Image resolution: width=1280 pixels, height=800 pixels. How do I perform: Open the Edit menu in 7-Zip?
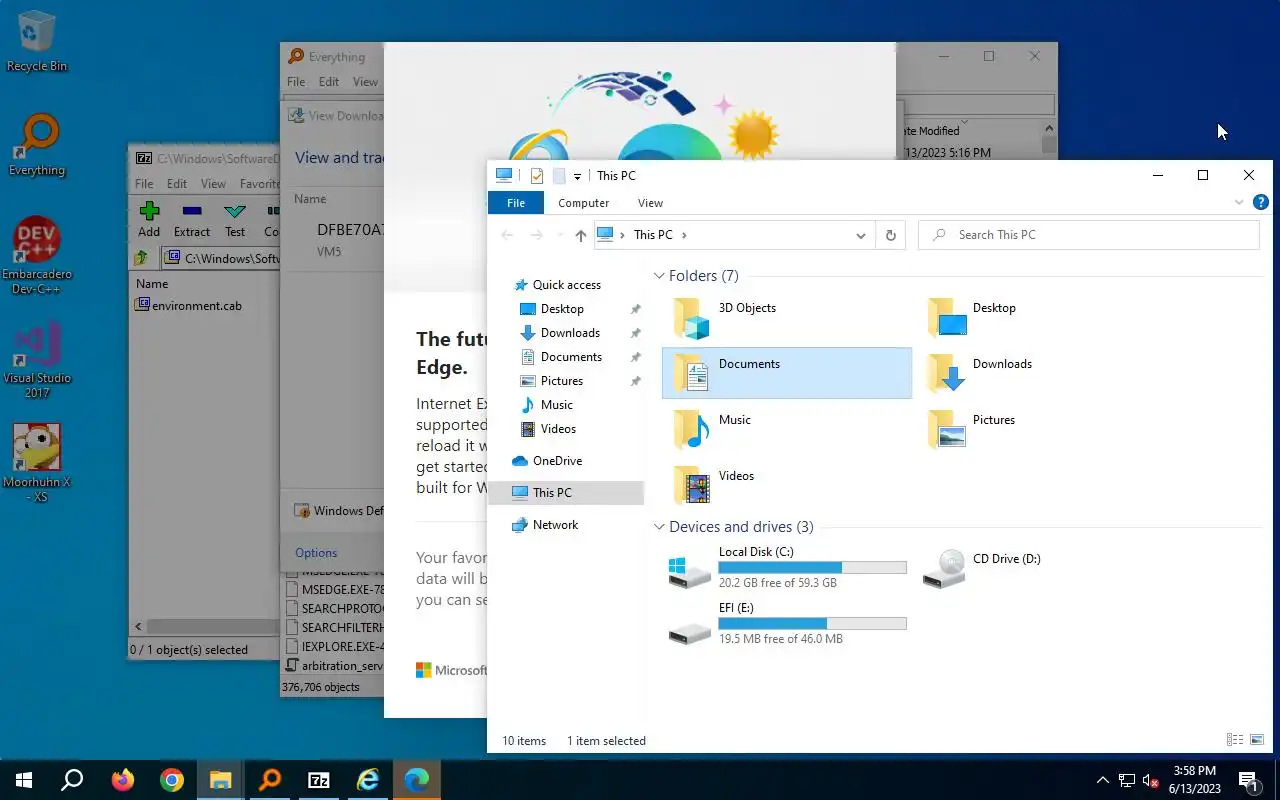tap(177, 184)
